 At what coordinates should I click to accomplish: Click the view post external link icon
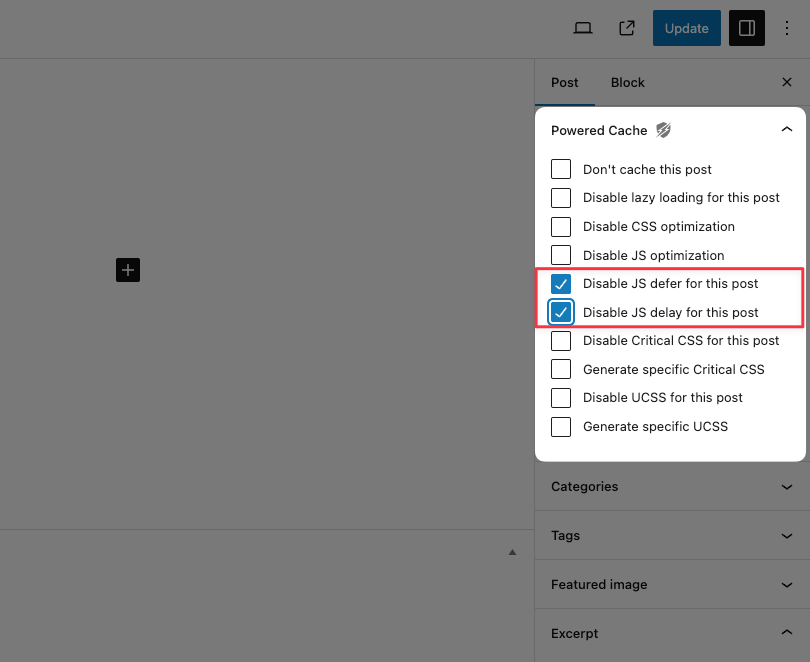tap(627, 28)
